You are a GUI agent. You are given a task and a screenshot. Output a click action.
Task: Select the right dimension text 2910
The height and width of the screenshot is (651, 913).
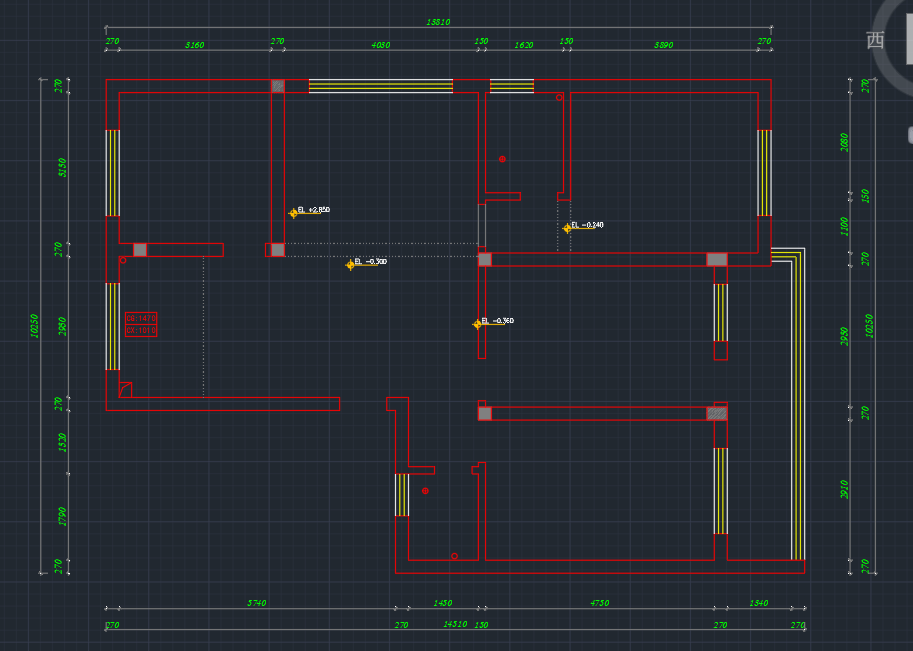pos(844,489)
